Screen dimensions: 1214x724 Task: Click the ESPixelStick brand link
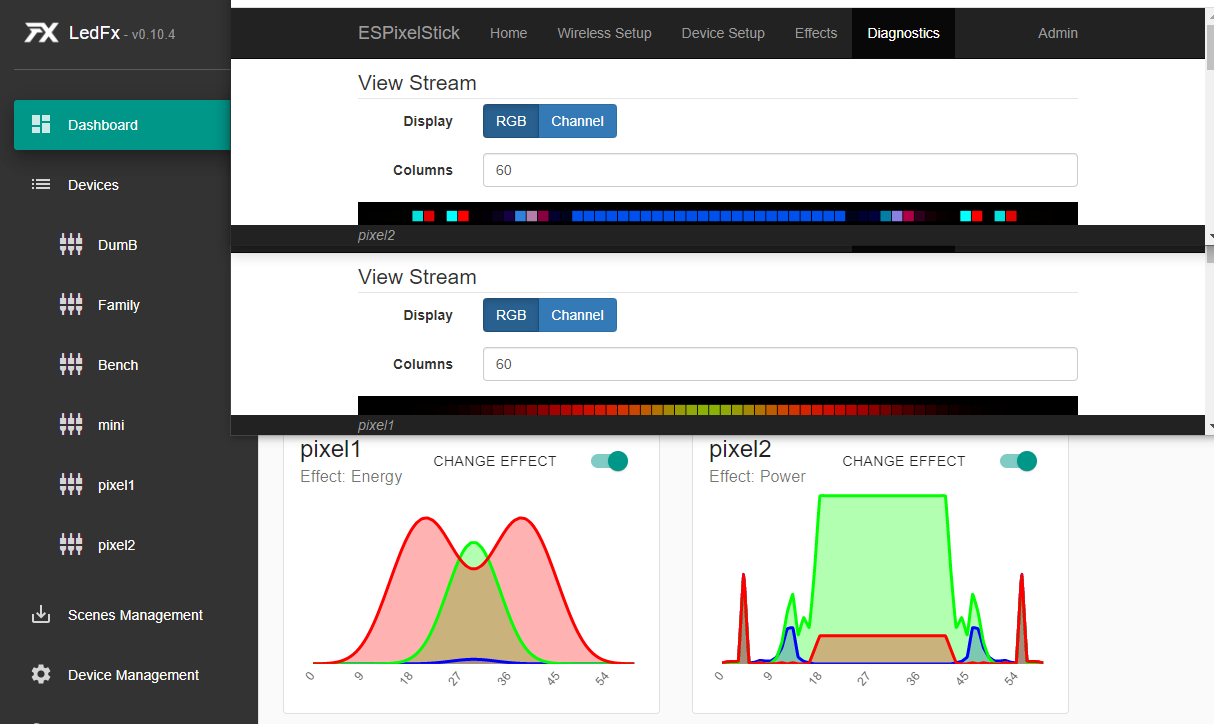409,33
